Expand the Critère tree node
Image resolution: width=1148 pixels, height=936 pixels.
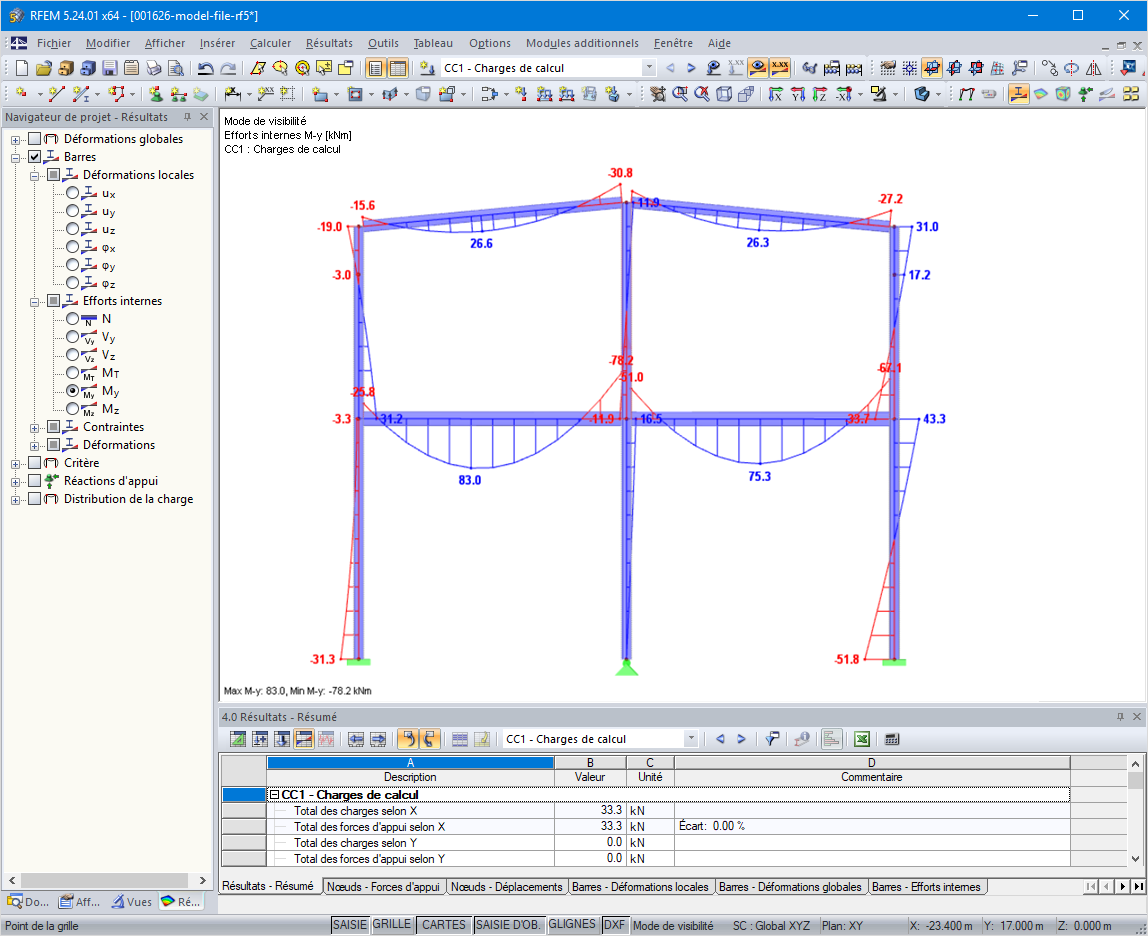[15, 464]
